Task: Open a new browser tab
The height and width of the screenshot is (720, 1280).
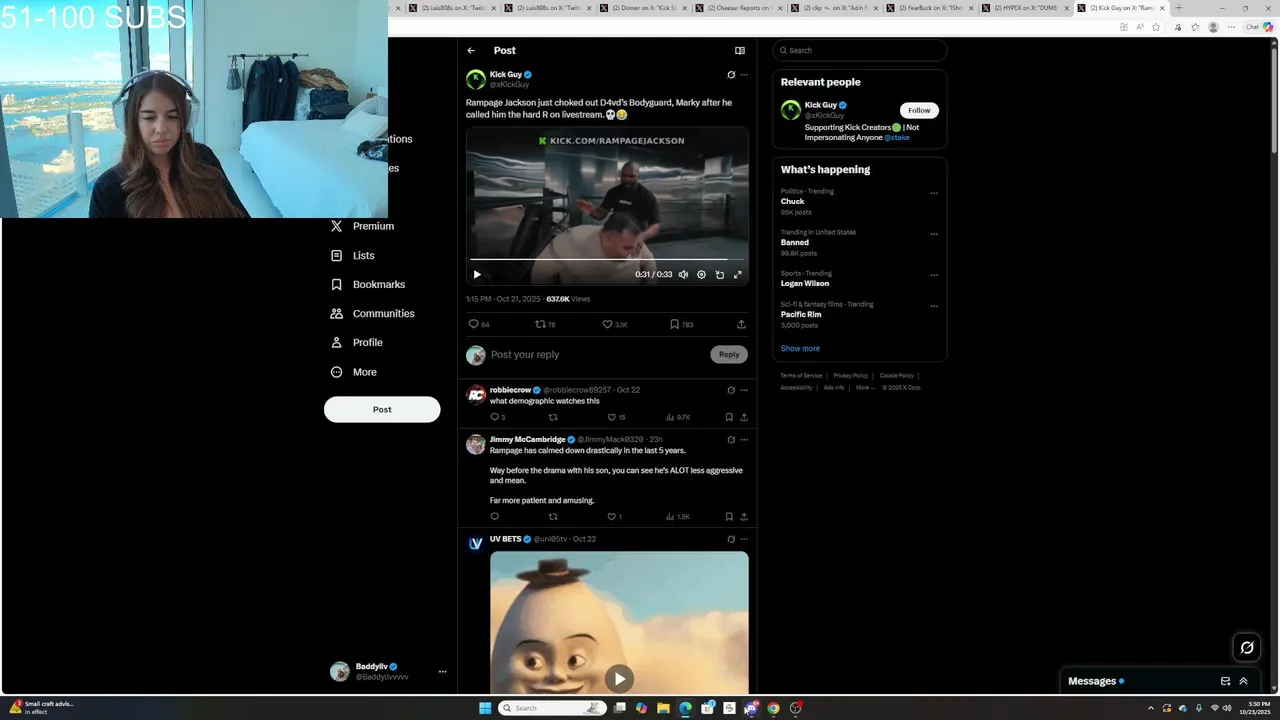Action: click(x=1178, y=8)
